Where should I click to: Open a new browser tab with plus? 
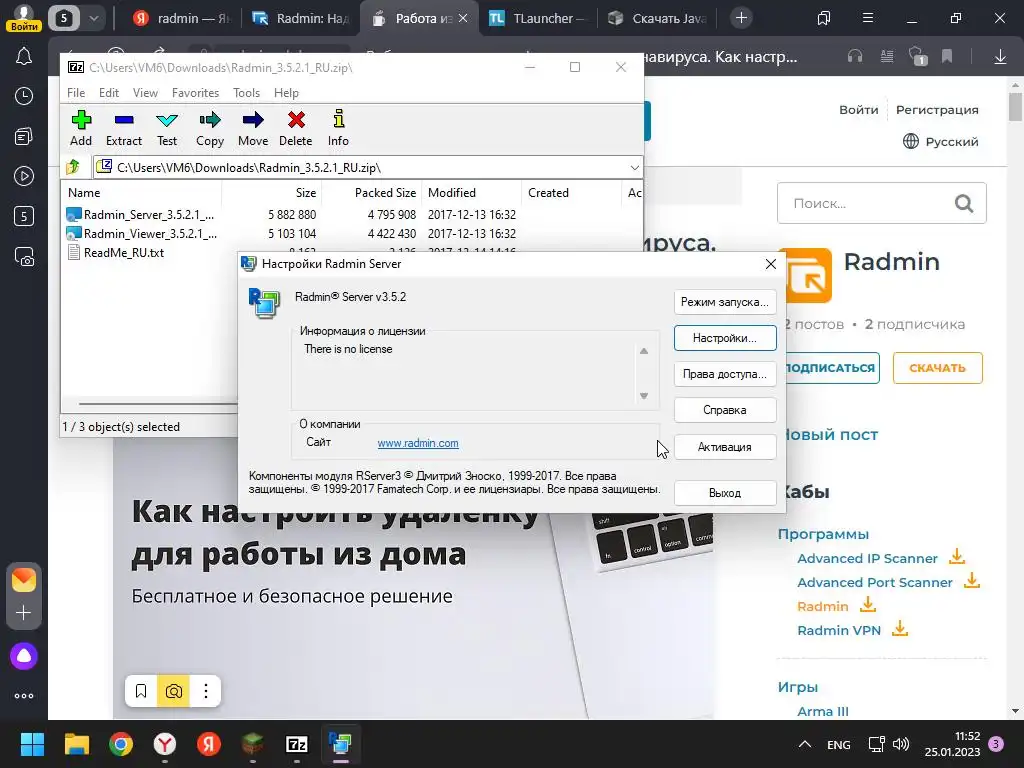[x=741, y=18]
